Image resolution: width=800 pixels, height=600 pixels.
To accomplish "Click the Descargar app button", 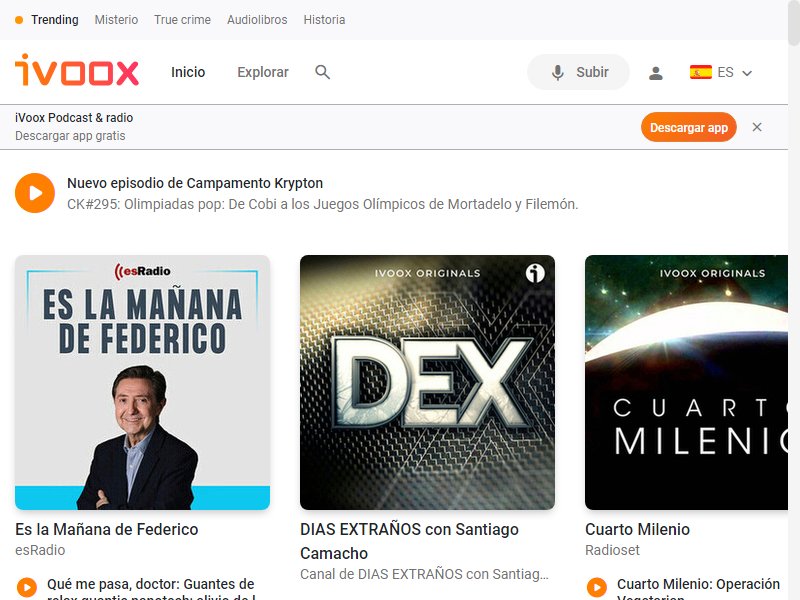I will [689, 127].
